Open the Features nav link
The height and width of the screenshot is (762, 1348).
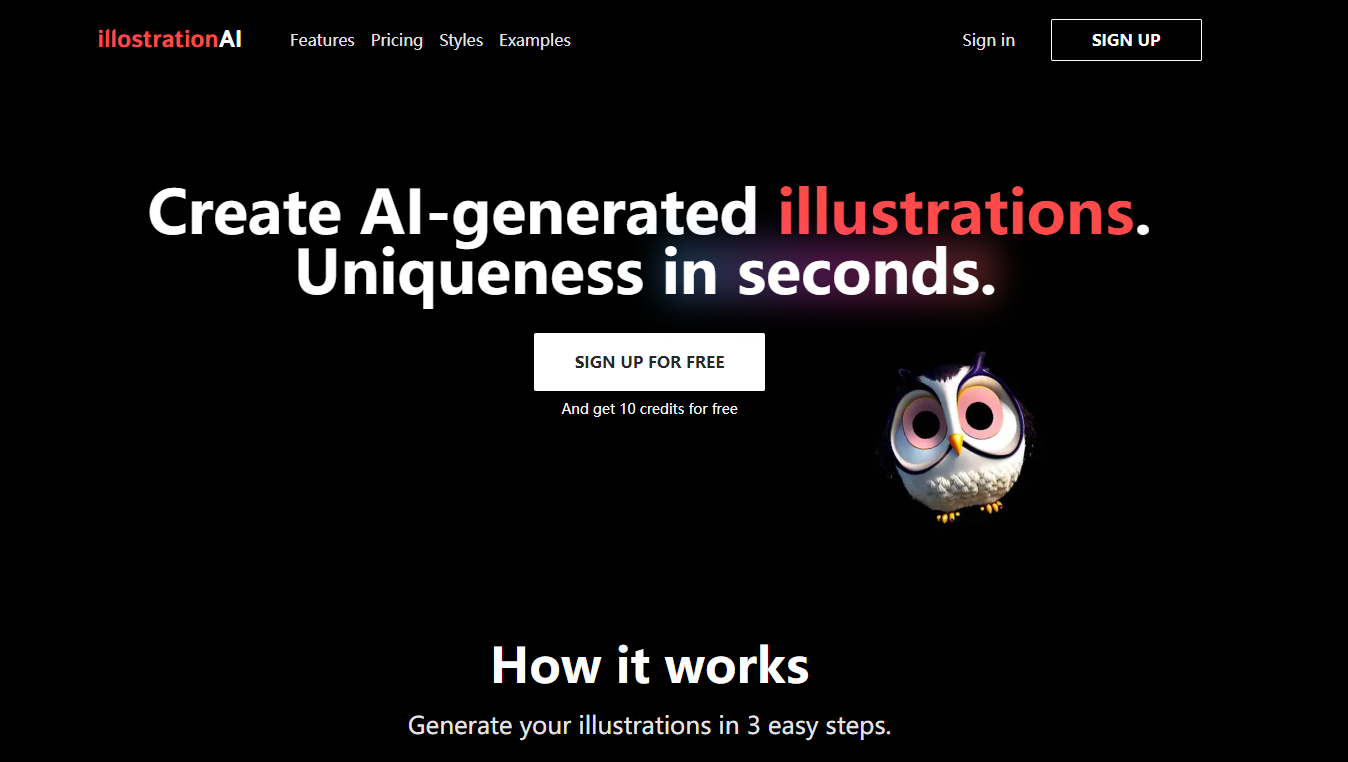click(322, 40)
